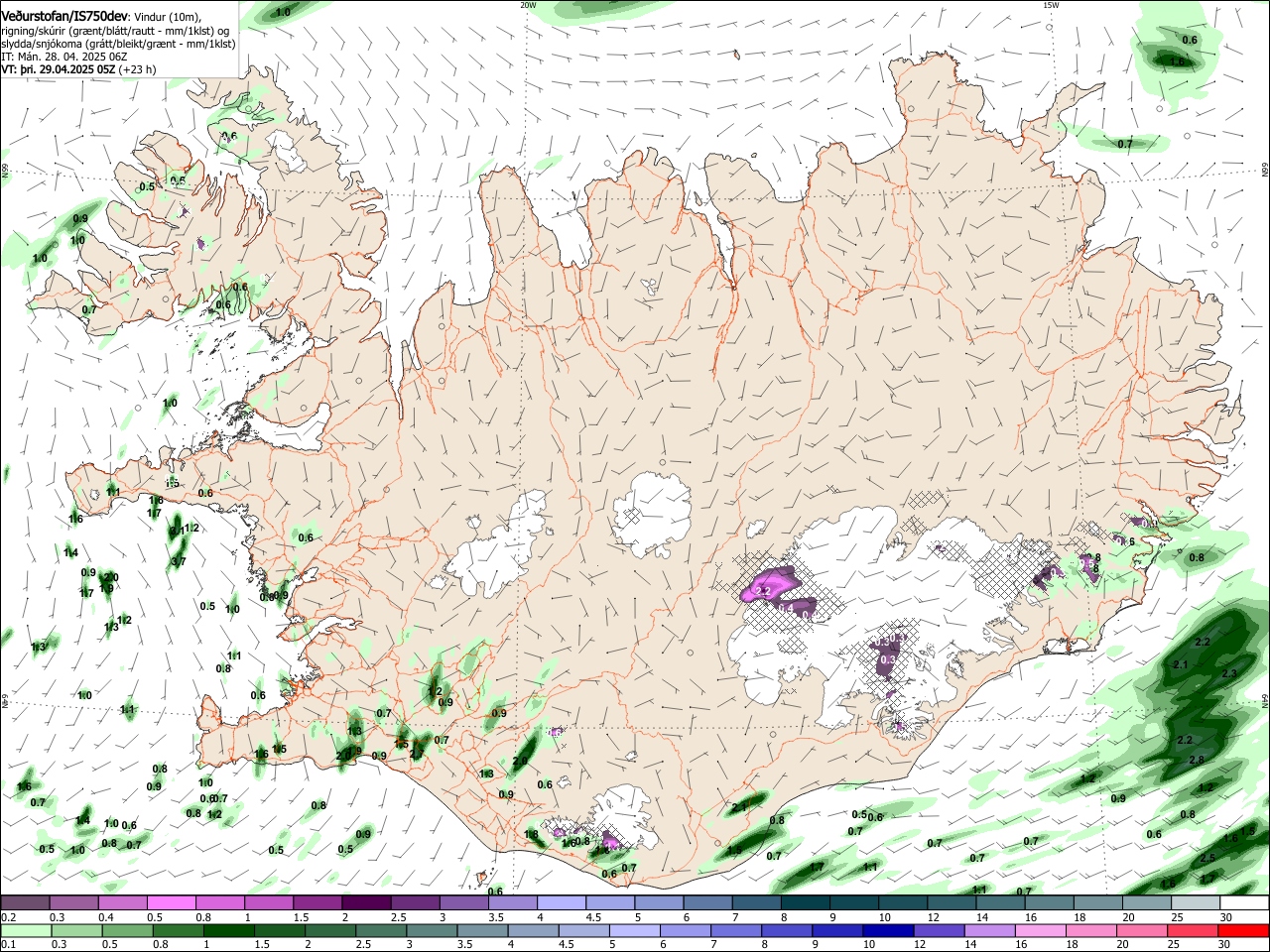The width and height of the screenshot is (1270, 952).
Task: Select the light pink swatch at 16 in the bottom legend row
Action: point(1041,931)
